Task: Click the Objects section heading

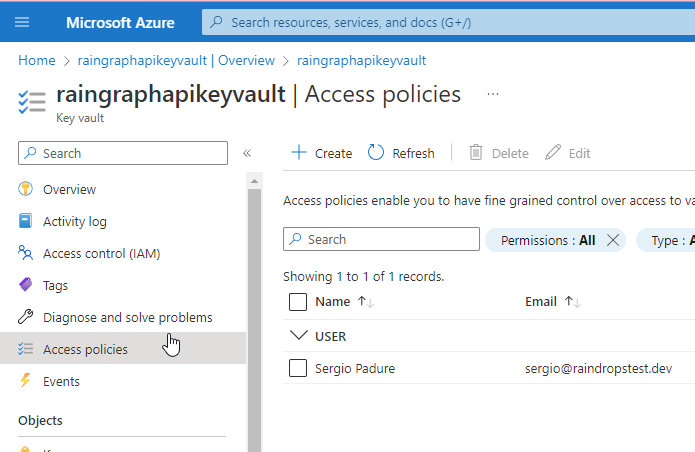Action: (40, 420)
